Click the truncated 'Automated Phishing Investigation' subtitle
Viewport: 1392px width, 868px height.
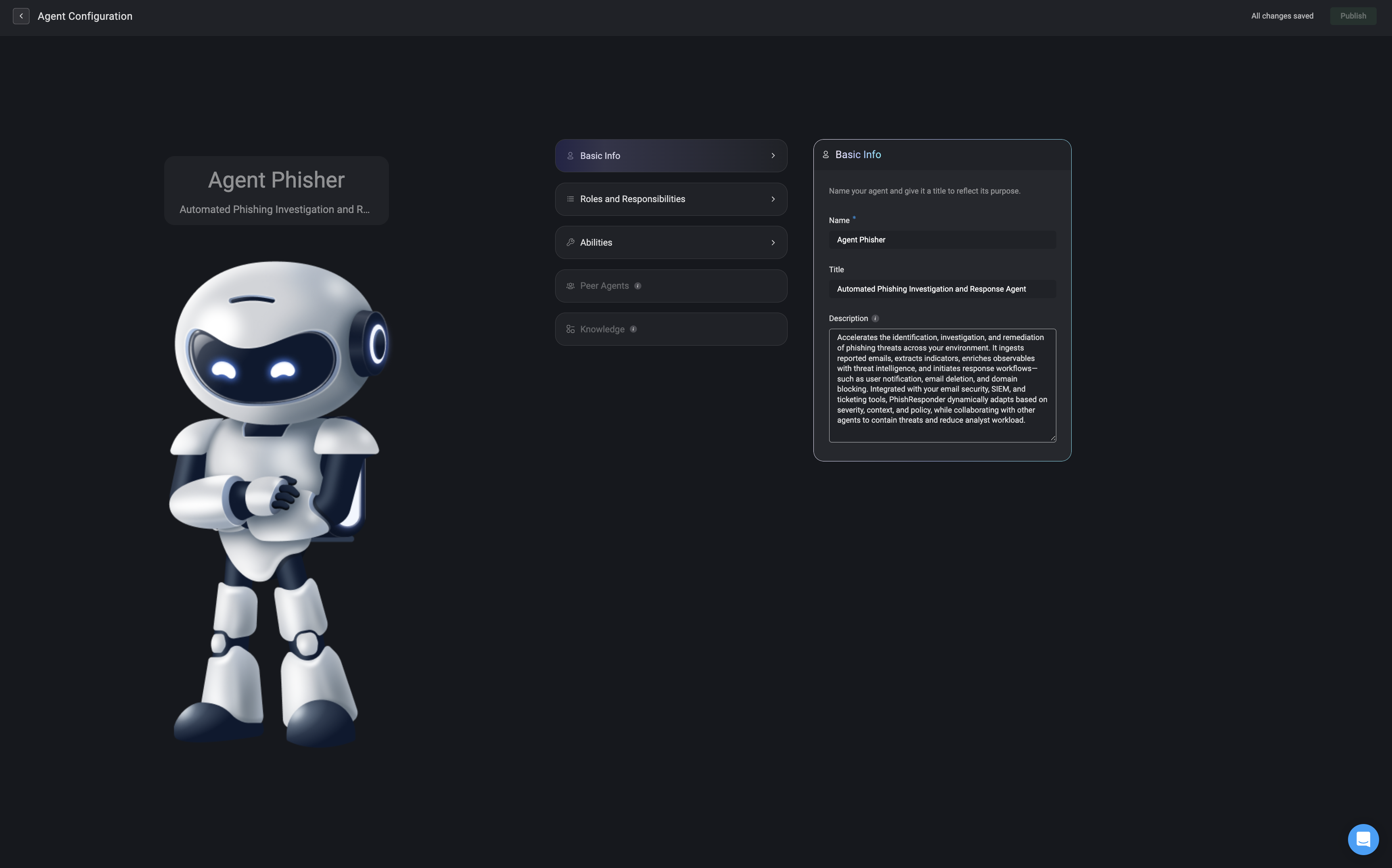(274, 209)
